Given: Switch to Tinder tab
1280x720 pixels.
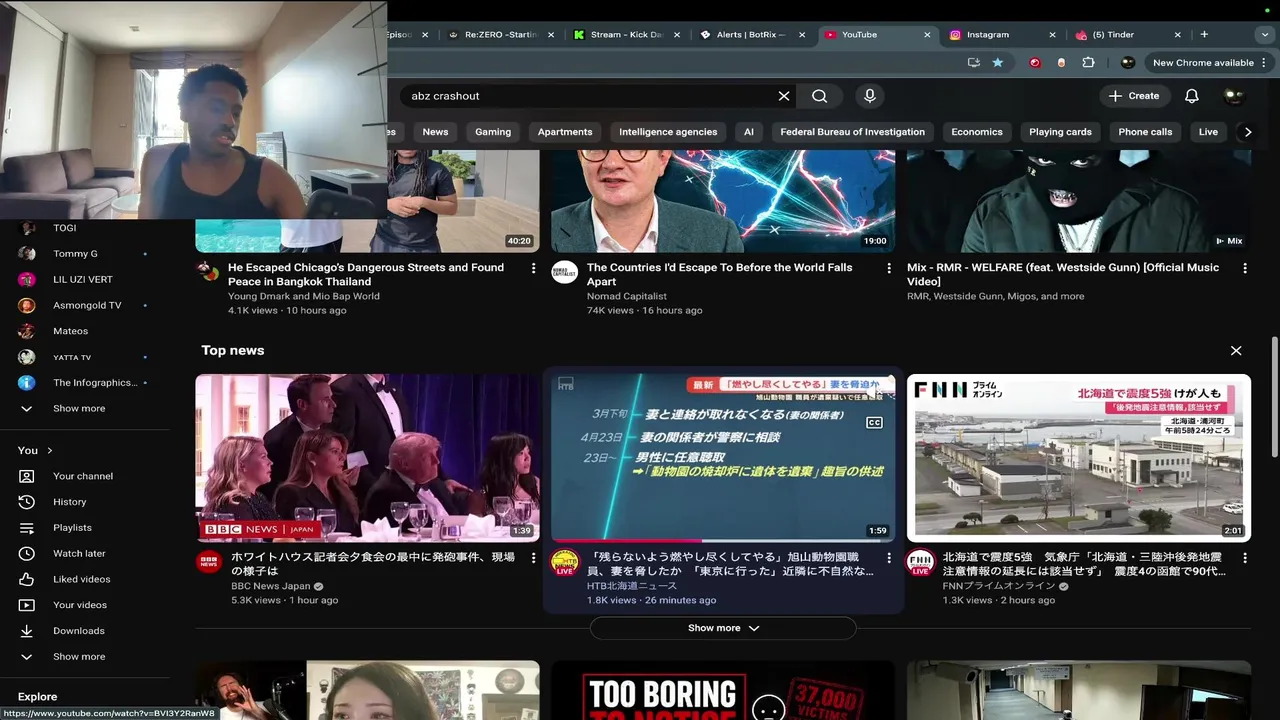Looking at the screenshot, I should [x=1128, y=35].
